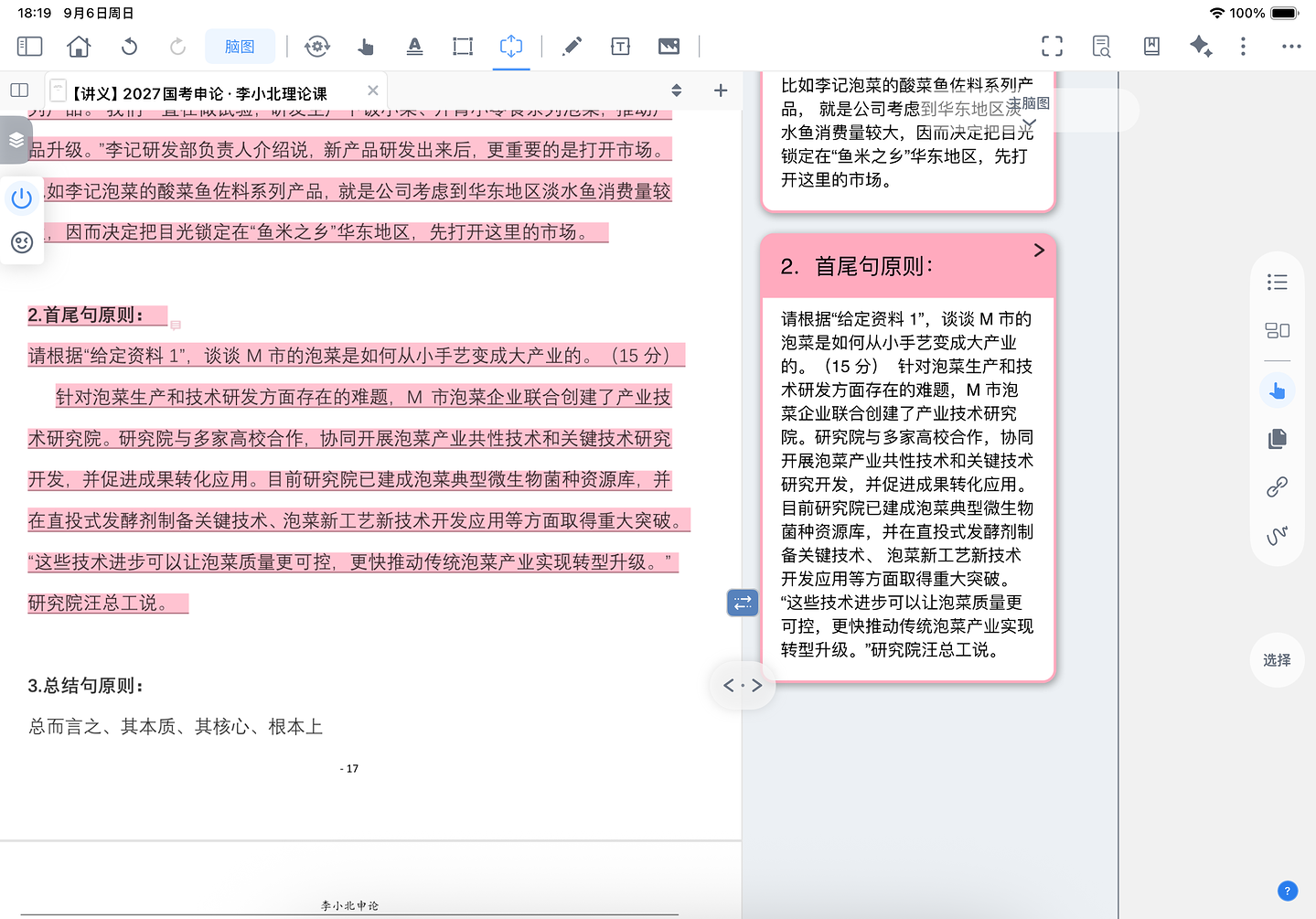Open the copy documents icon
The width and height of the screenshot is (1316, 919).
coord(1278,439)
